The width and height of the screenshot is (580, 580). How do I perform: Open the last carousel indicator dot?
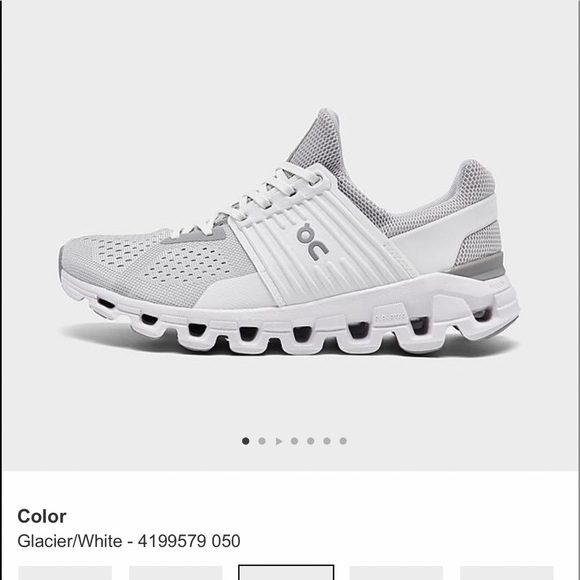343,441
